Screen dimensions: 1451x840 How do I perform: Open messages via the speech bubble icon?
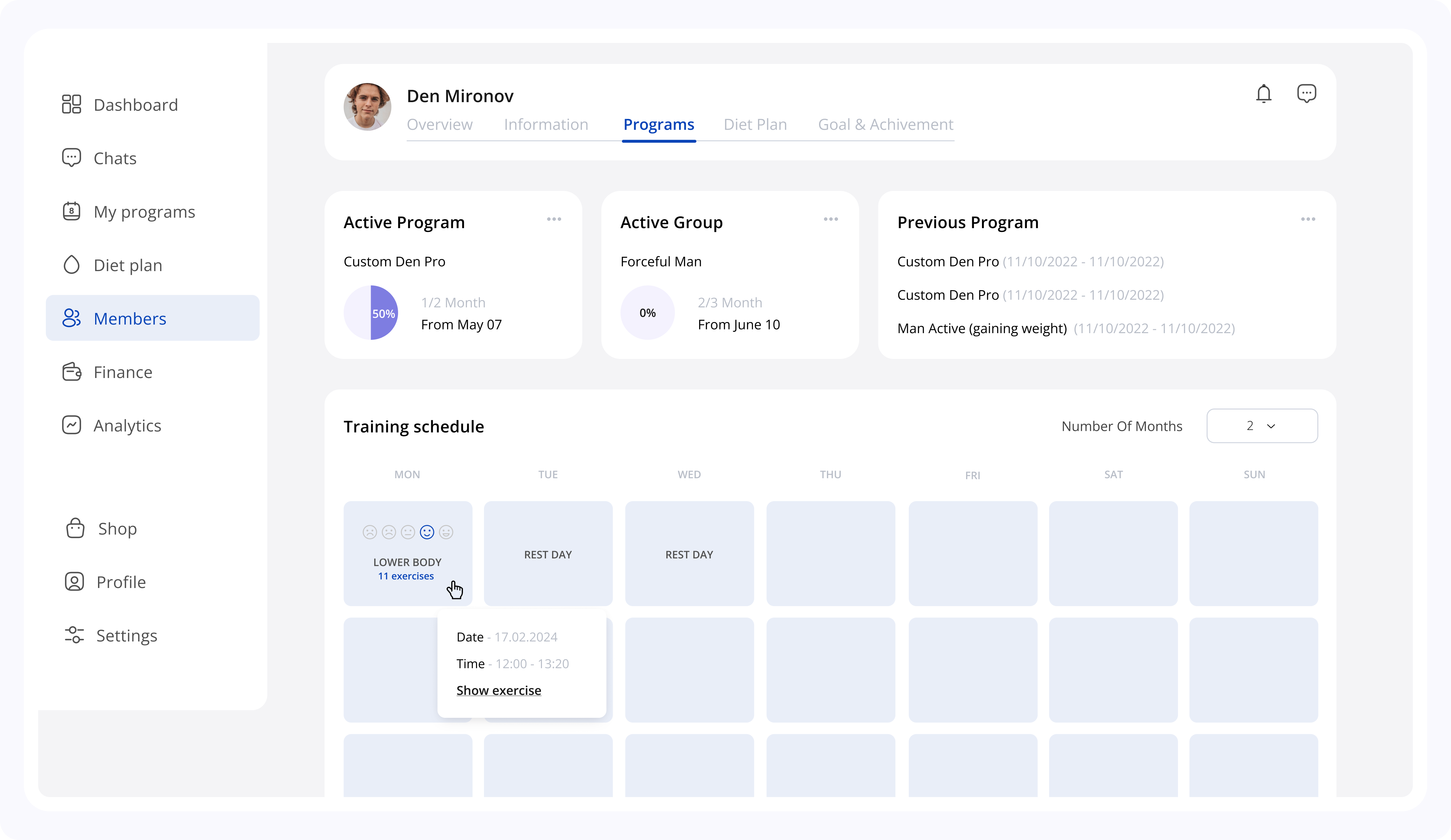point(1307,93)
